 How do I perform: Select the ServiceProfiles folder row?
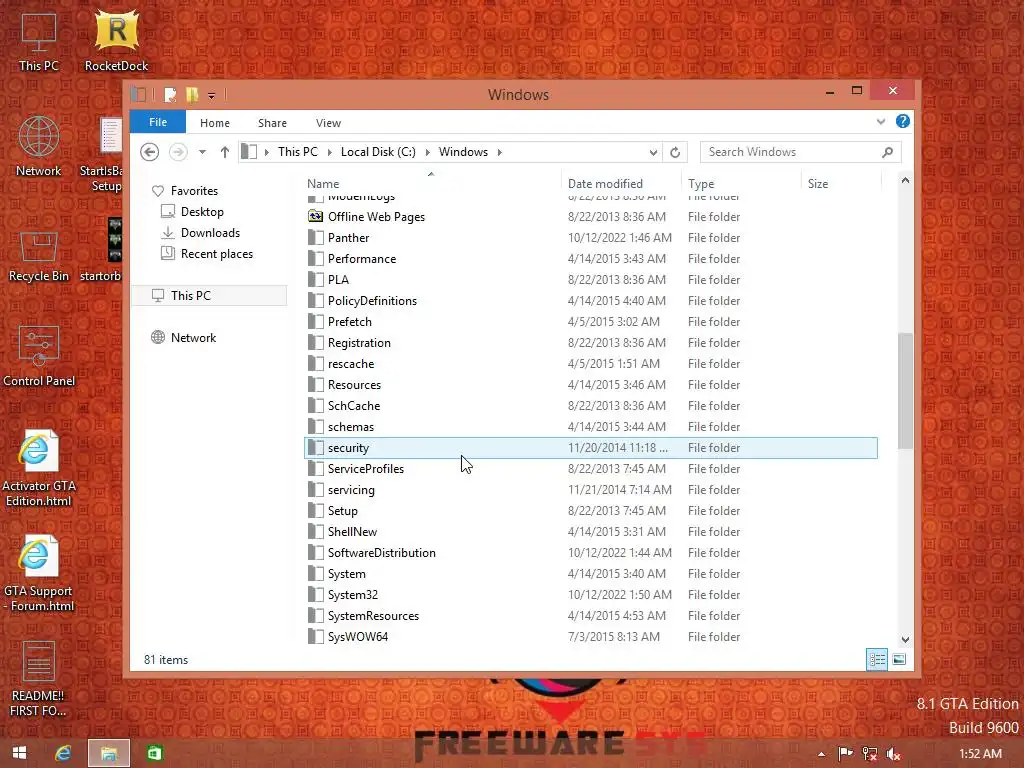(x=591, y=469)
